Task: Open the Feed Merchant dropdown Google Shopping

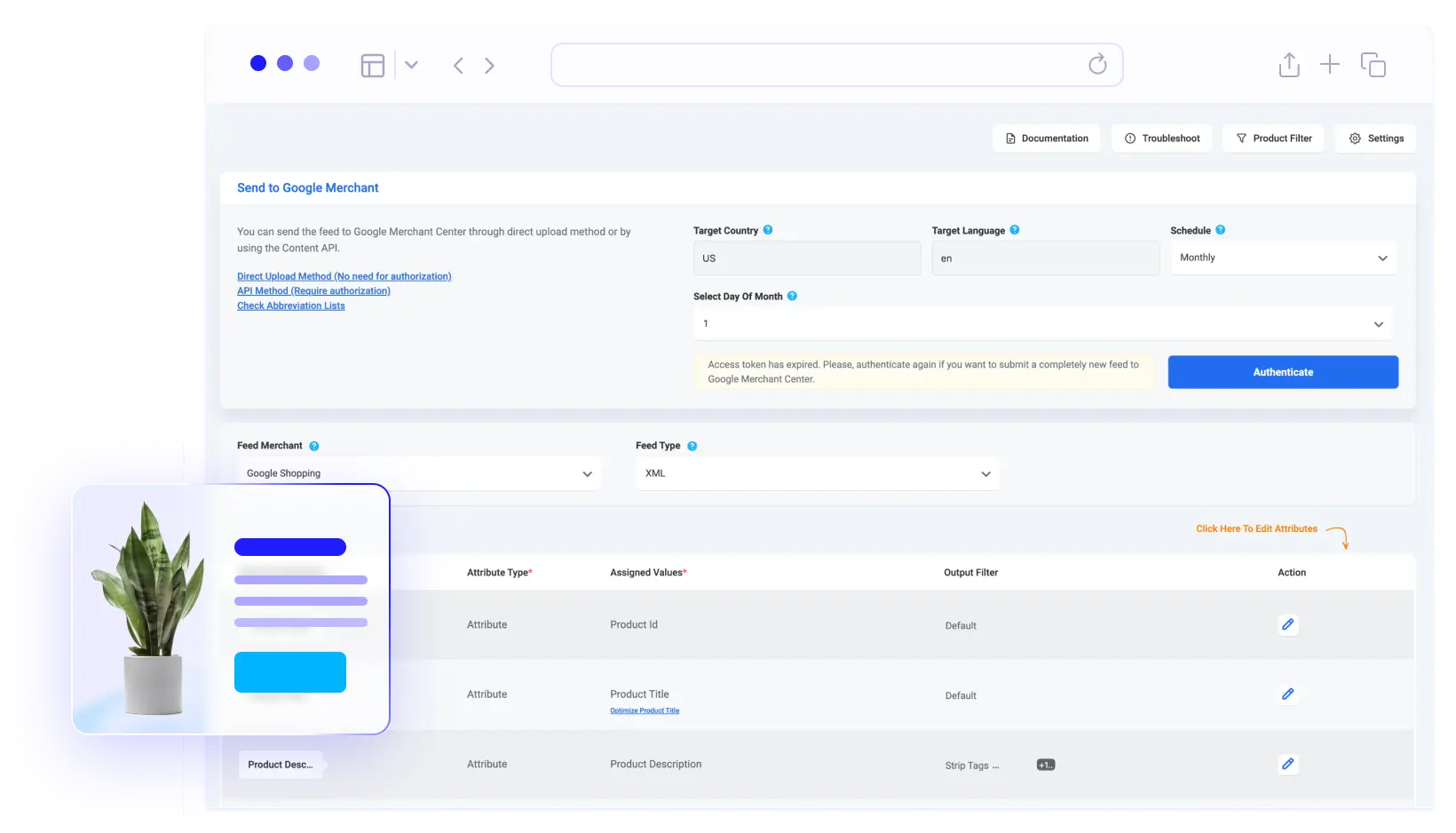Action: point(419,473)
